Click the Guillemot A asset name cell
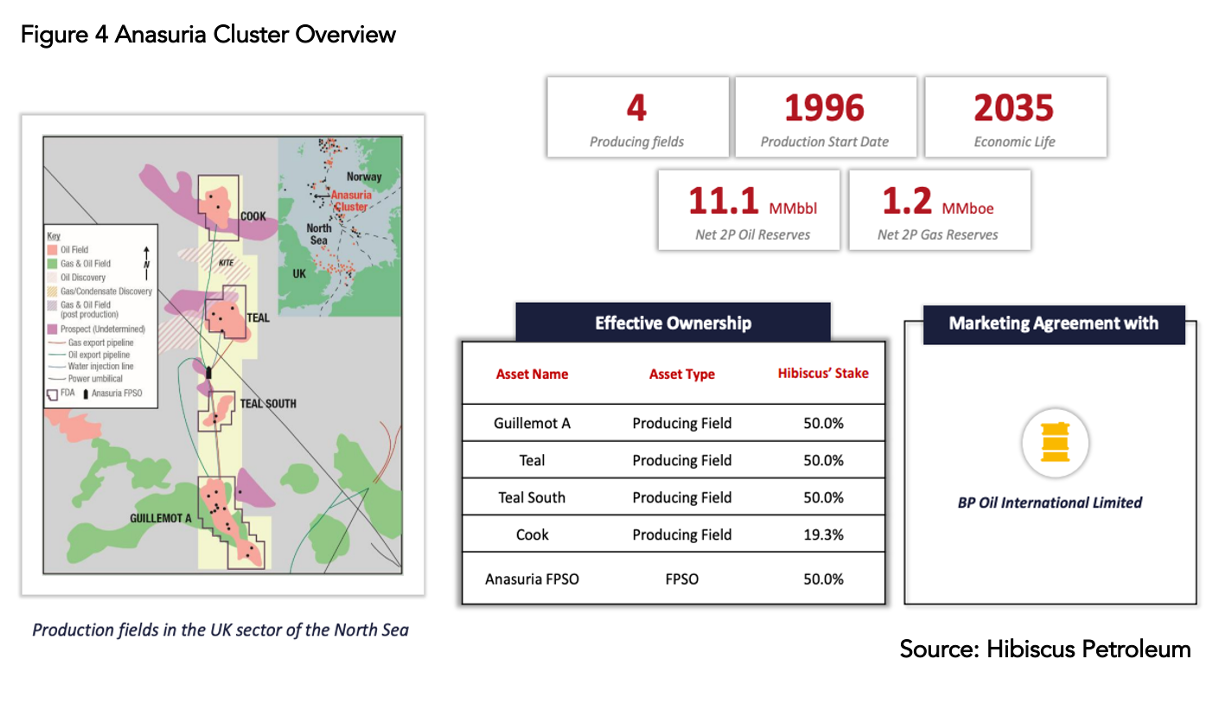Screen dimensions: 1226x710 tap(532, 423)
